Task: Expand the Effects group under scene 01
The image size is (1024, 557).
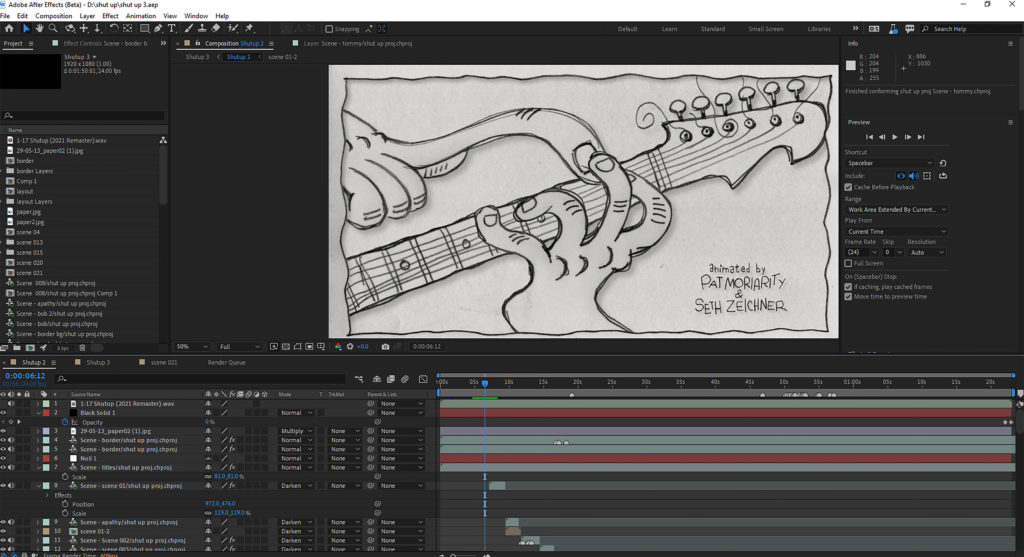Action: 47,496
